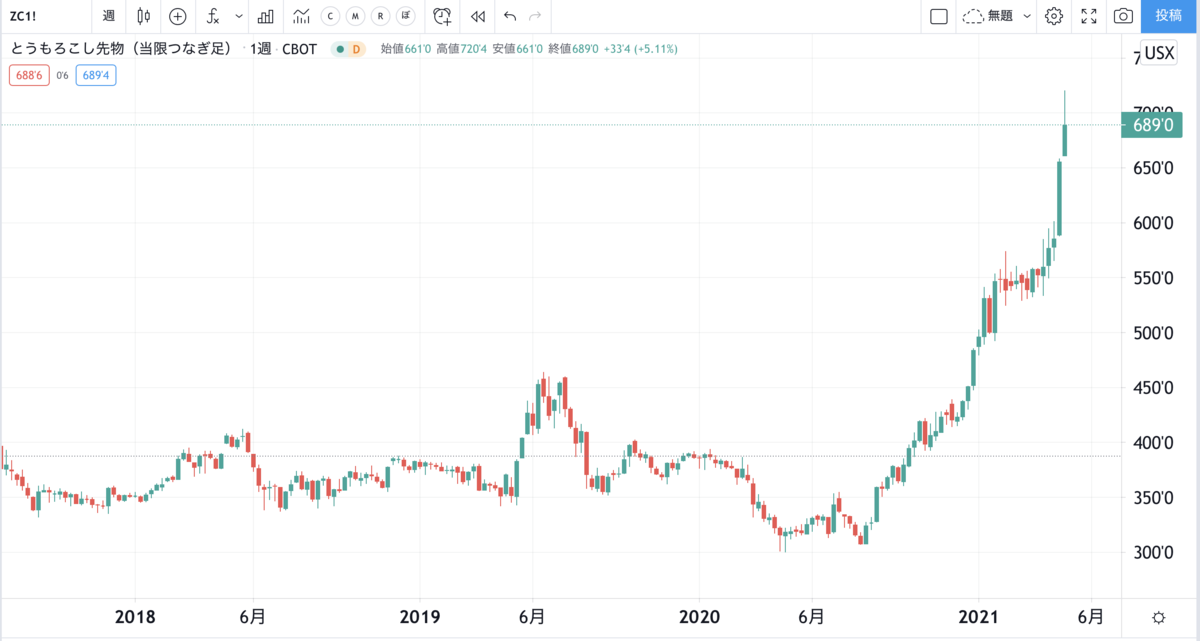Viewport: 1200px width, 641px height.
Task: Enter fullscreen mode with the arrows icon
Action: [1090, 16]
